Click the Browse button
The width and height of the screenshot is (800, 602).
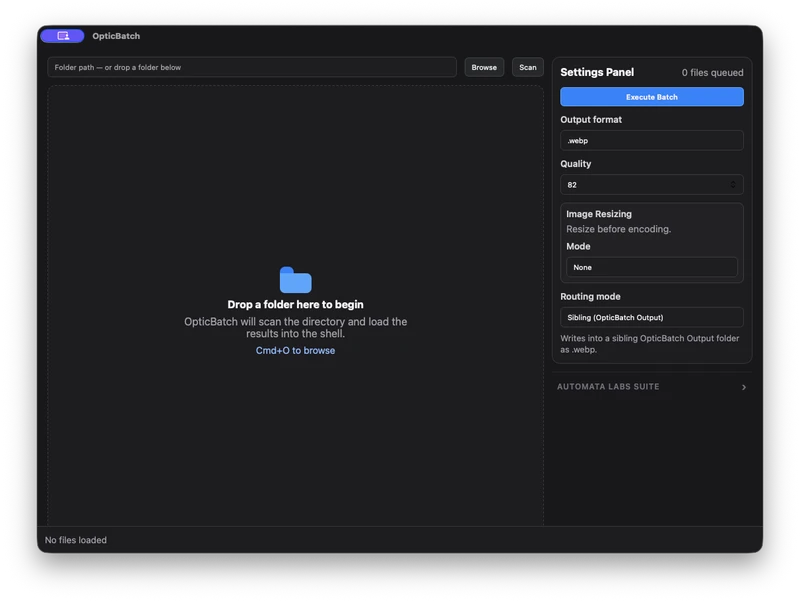pos(484,67)
